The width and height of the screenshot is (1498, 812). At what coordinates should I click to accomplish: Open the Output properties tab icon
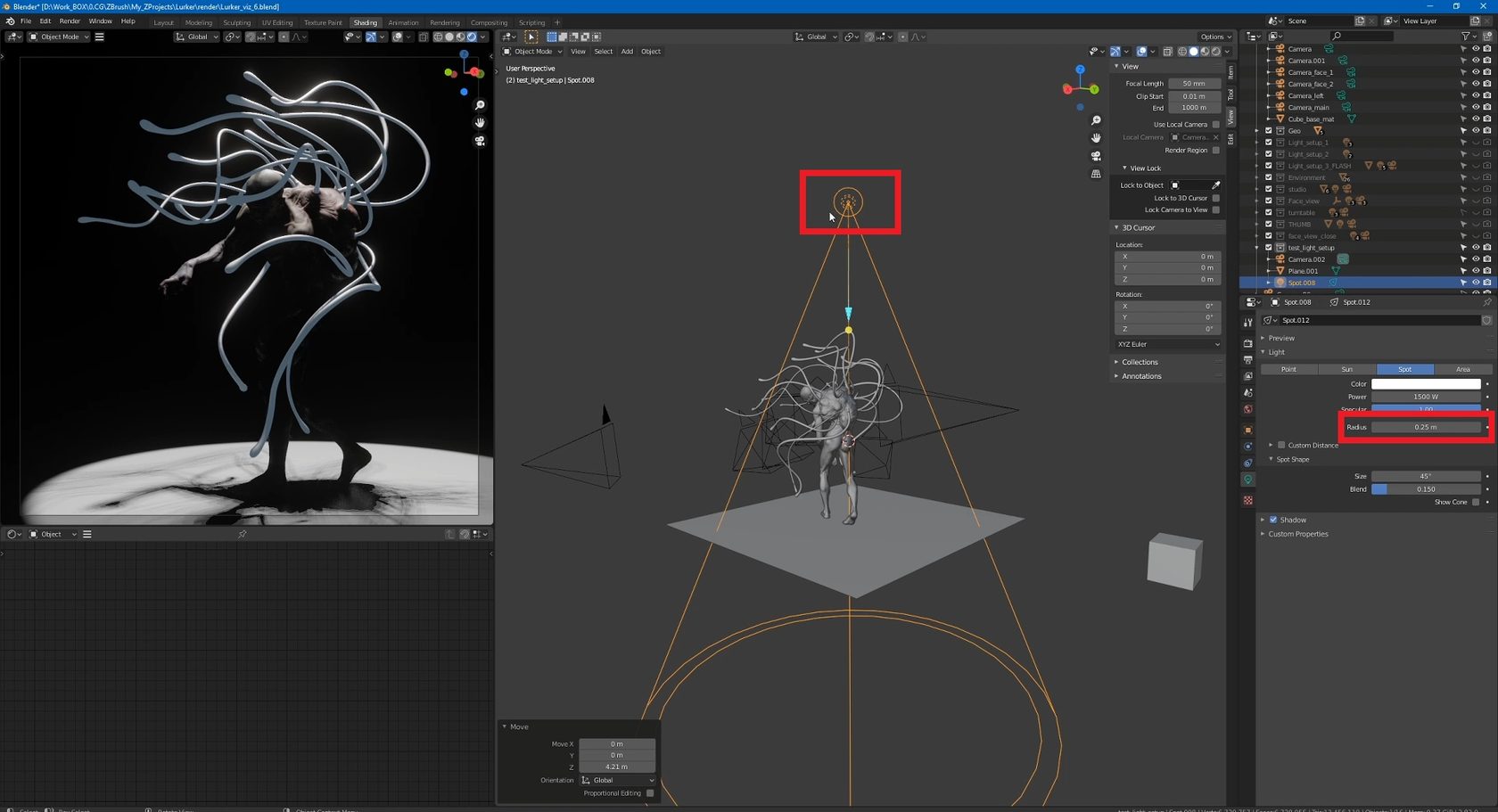1248,360
